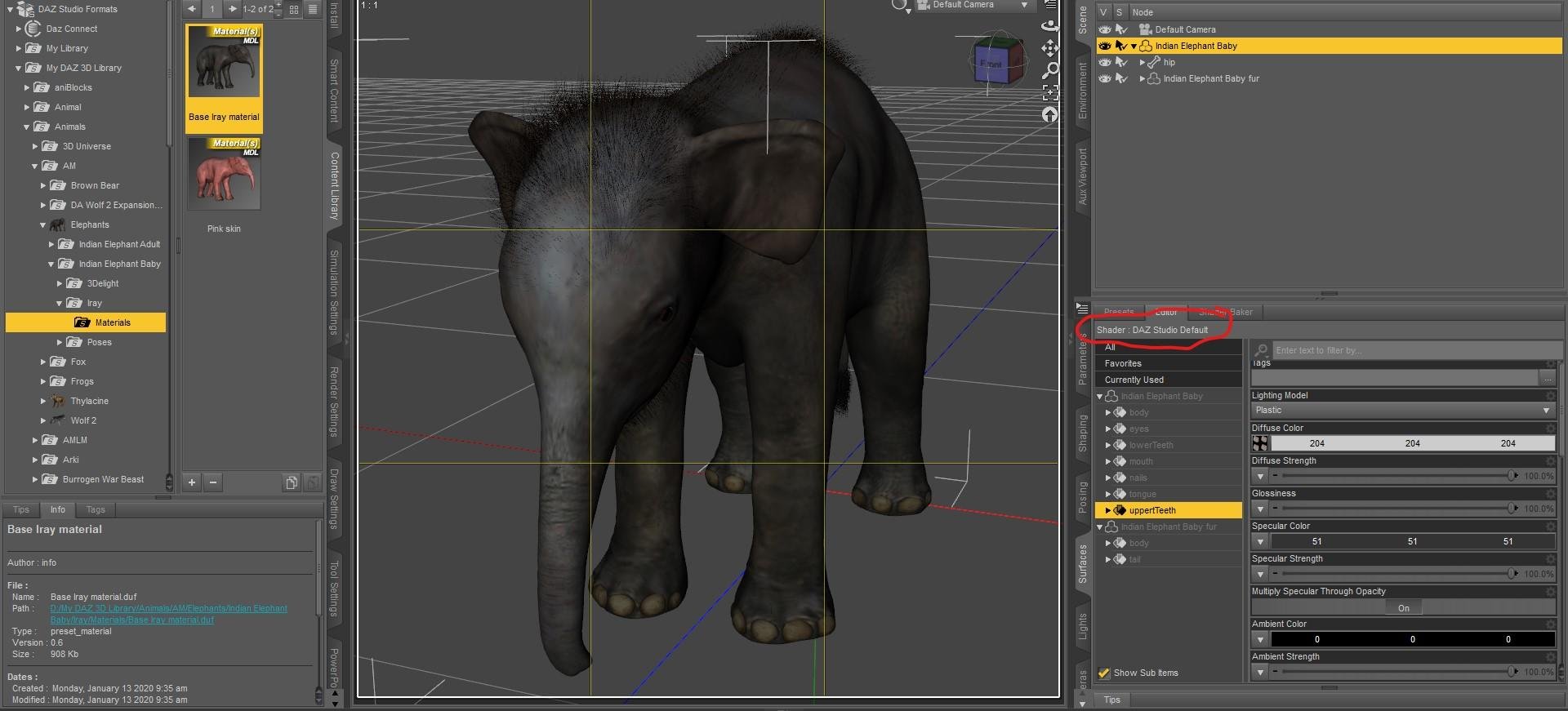Switch content view to icon grid
The width and height of the screenshot is (1568, 711).
293,9
